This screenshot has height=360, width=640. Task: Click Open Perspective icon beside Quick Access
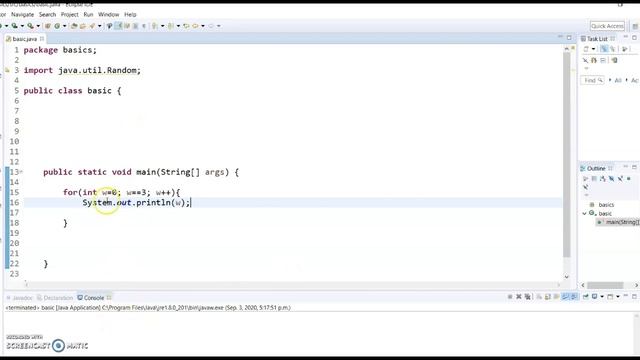point(635,26)
